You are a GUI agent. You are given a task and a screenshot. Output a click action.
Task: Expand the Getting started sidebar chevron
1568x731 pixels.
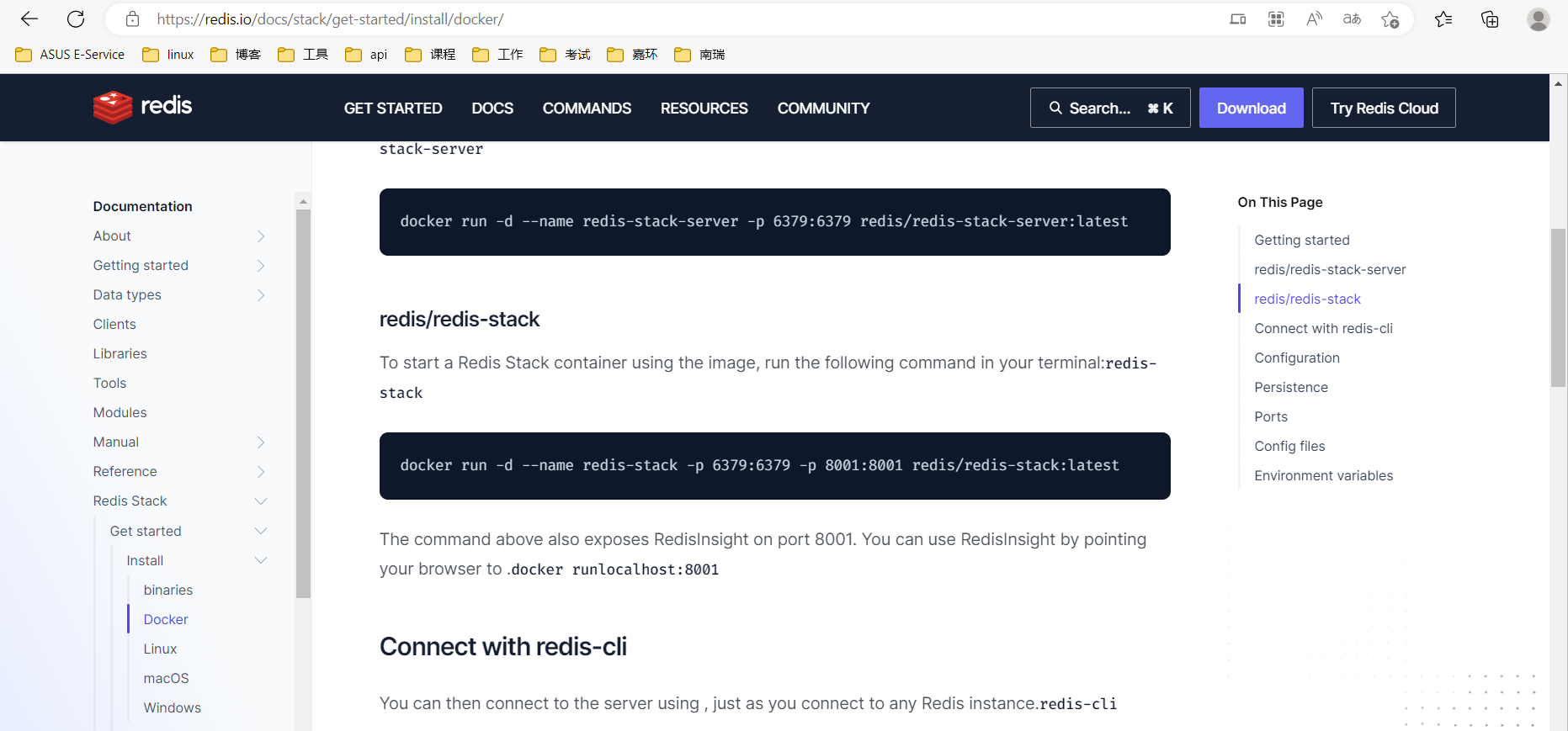point(261,266)
